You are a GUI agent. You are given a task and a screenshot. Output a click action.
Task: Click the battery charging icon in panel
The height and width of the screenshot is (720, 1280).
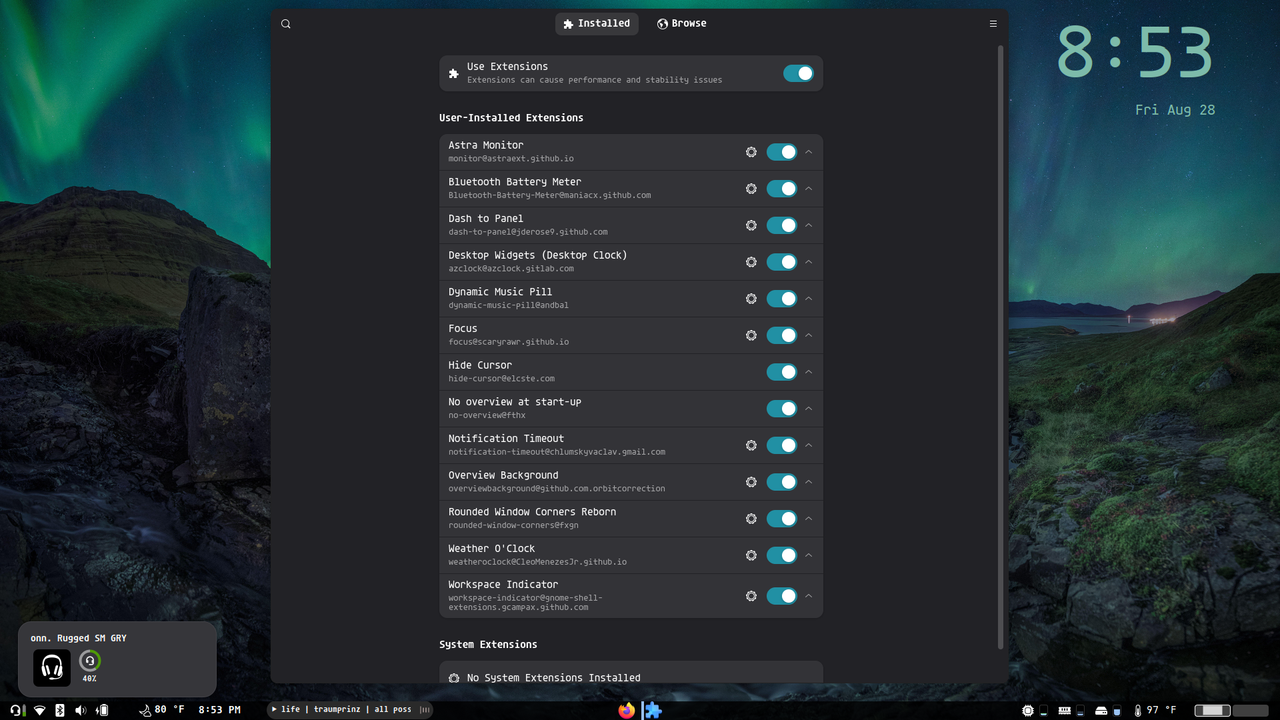101,710
